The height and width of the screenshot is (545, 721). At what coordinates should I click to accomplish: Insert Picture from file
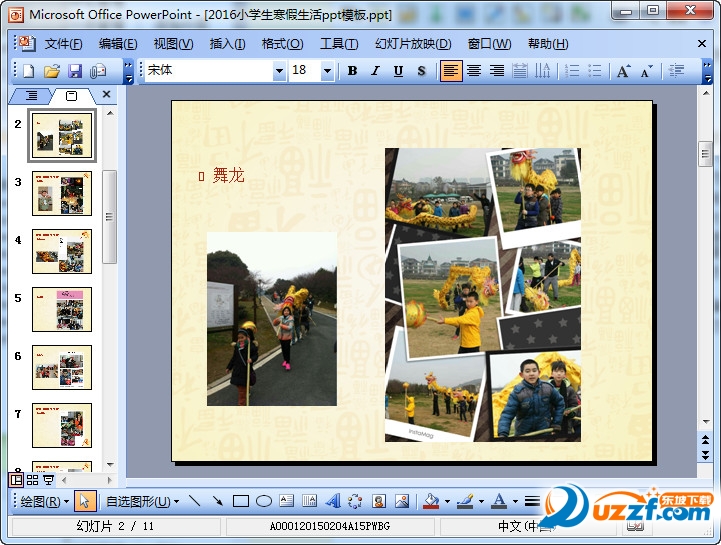click(401, 501)
